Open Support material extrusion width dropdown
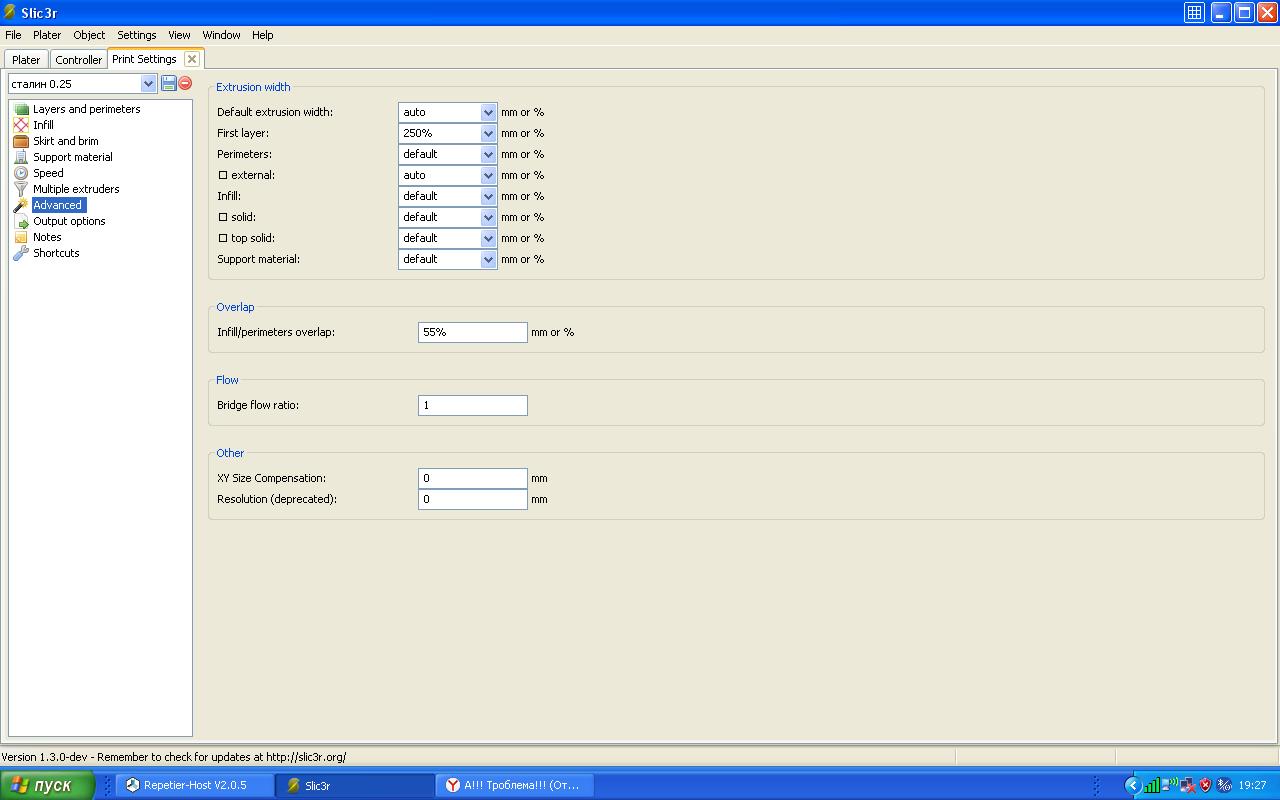Image resolution: width=1280 pixels, height=800 pixels. (488, 259)
